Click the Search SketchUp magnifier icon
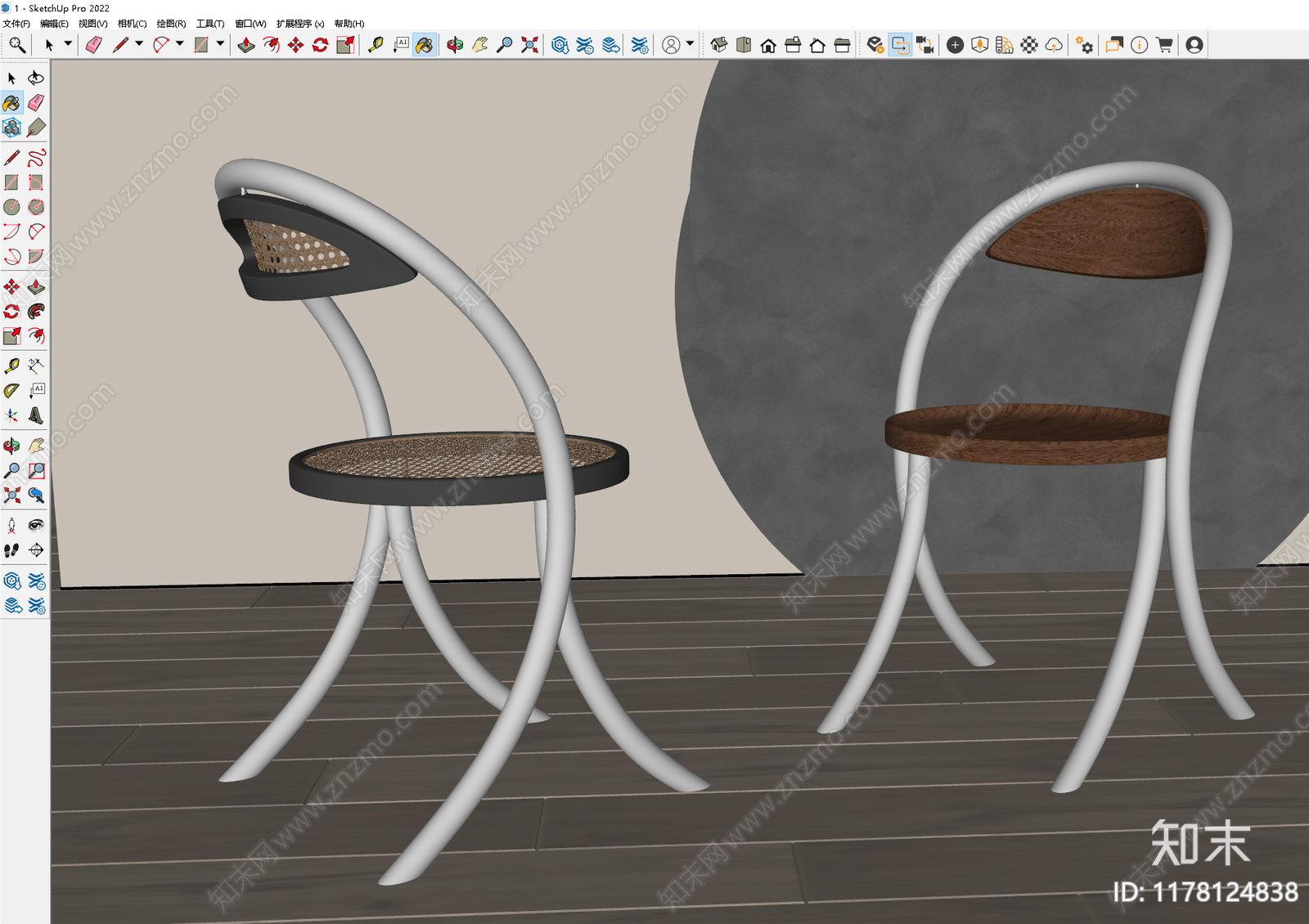 (17, 45)
